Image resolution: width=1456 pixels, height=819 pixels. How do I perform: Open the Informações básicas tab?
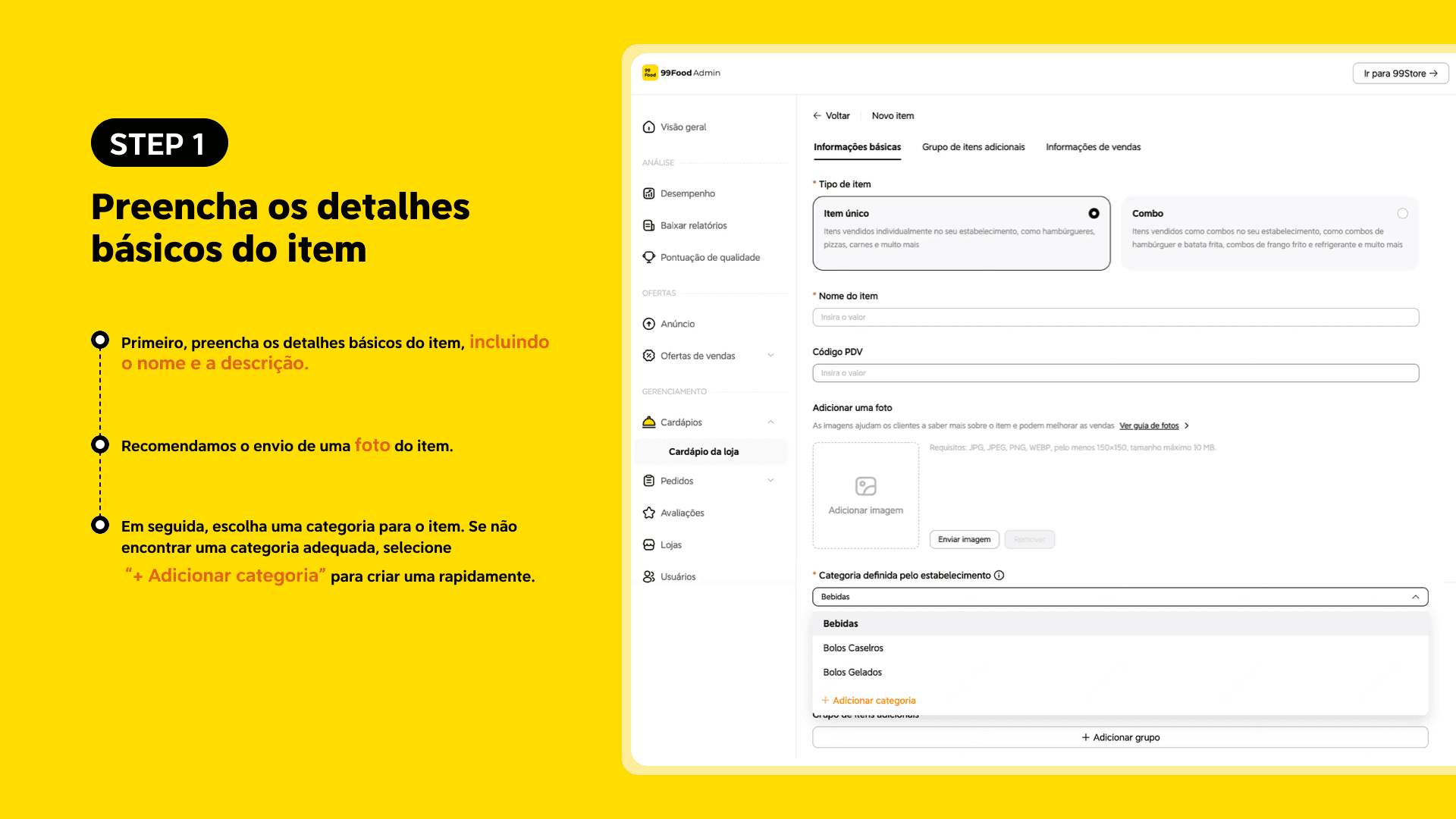click(x=857, y=147)
